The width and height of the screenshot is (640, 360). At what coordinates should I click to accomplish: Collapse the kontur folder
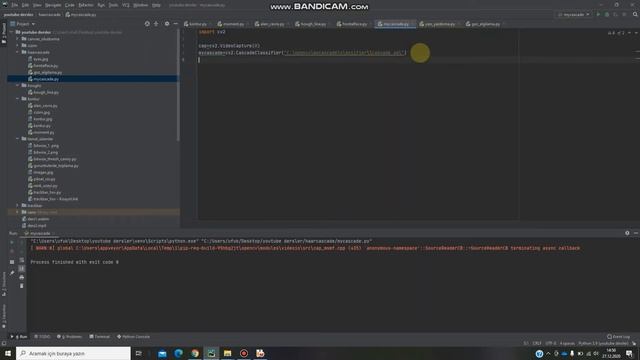[18, 99]
